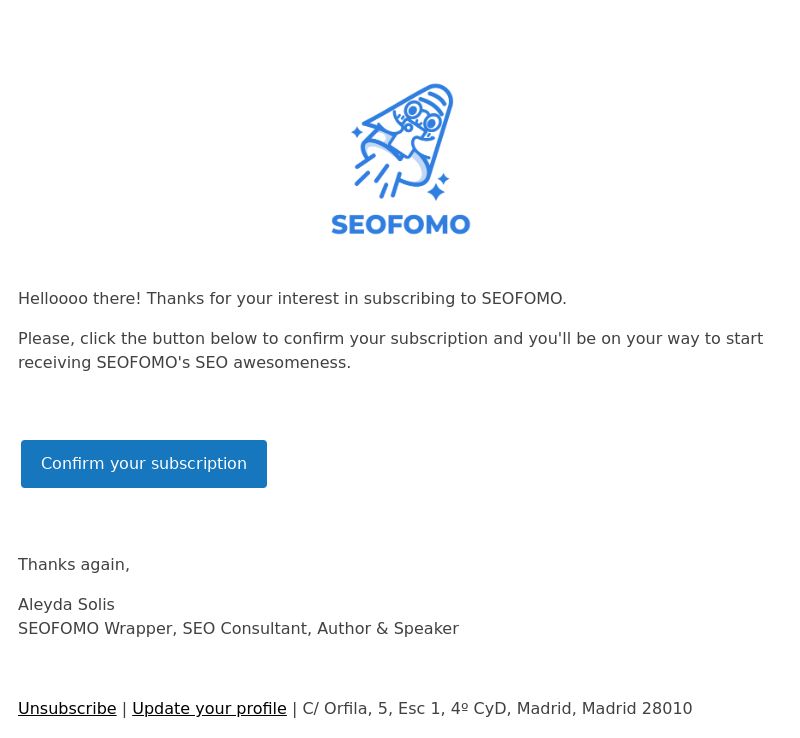Confirm your subscription with the blue button

(x=144, y=464)
